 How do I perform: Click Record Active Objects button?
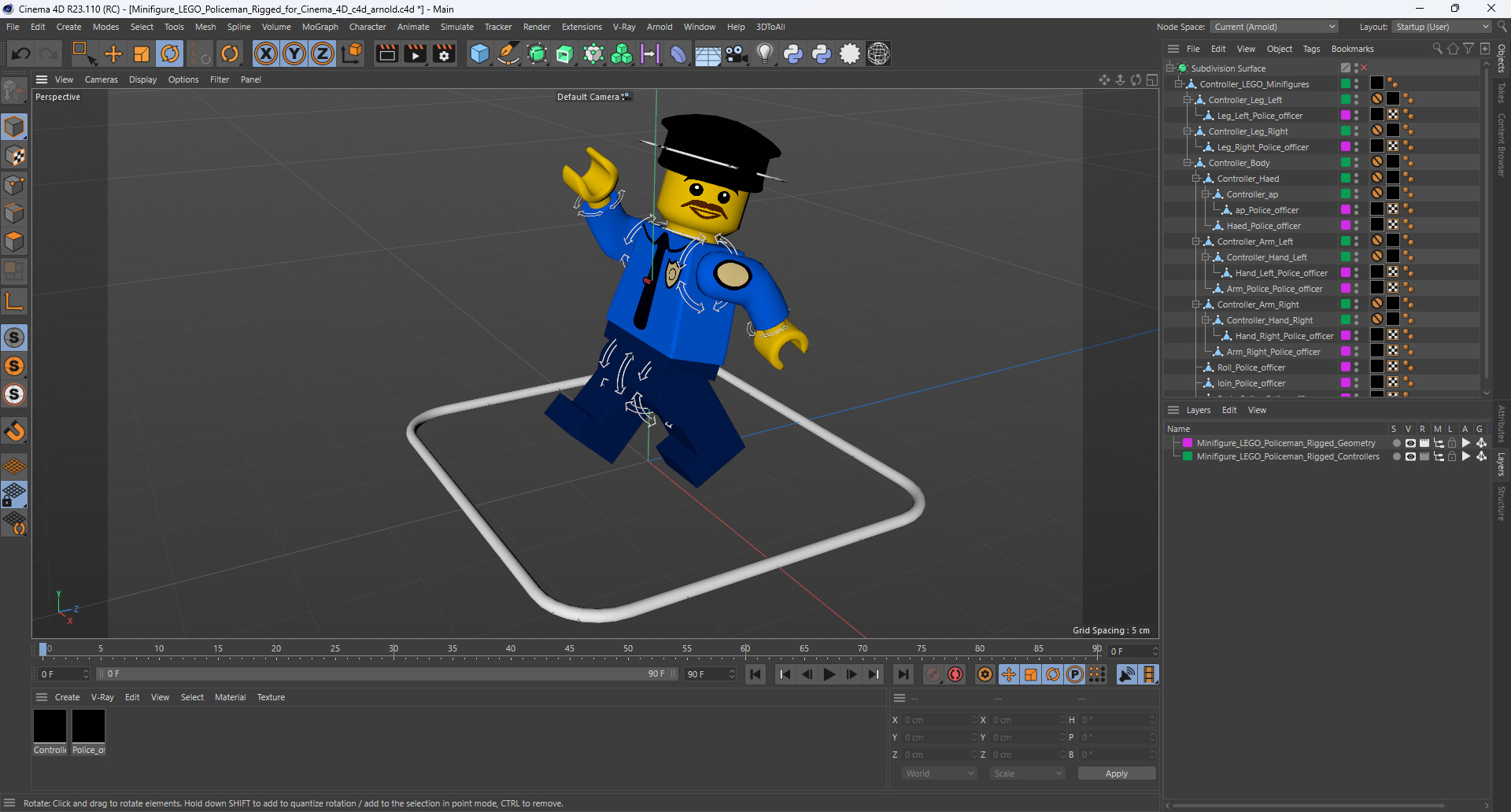point(933,674)
